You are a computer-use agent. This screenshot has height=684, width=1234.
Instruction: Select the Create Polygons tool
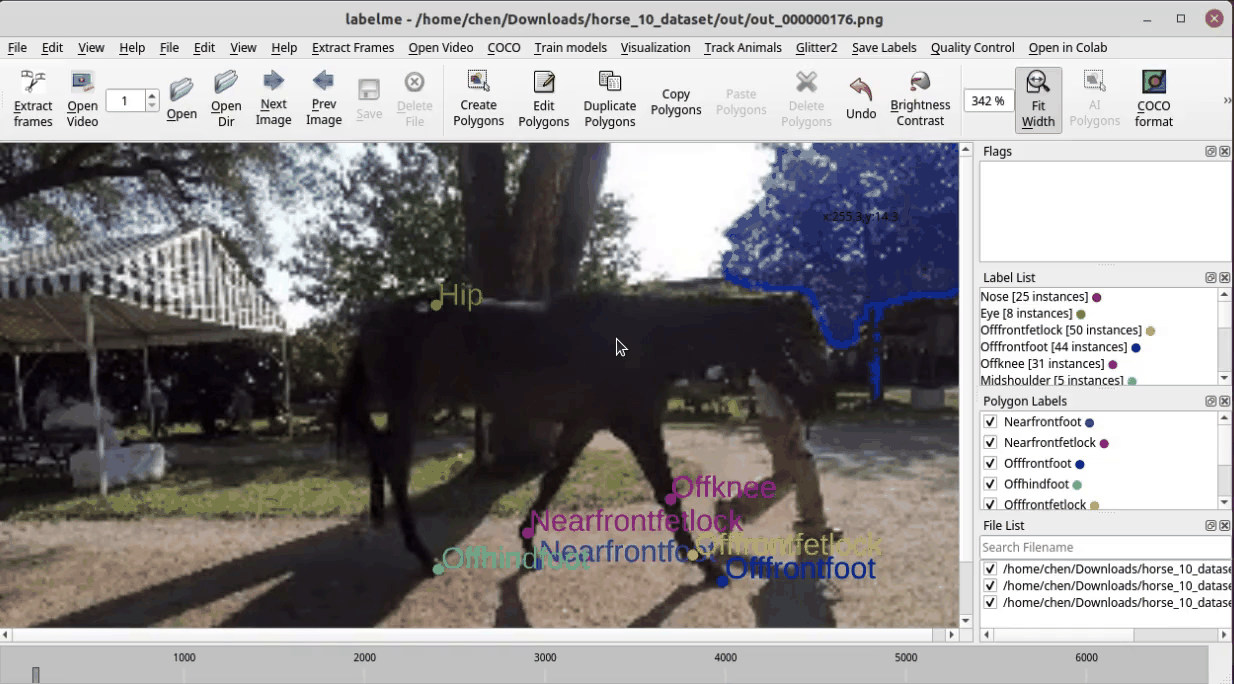478,99
